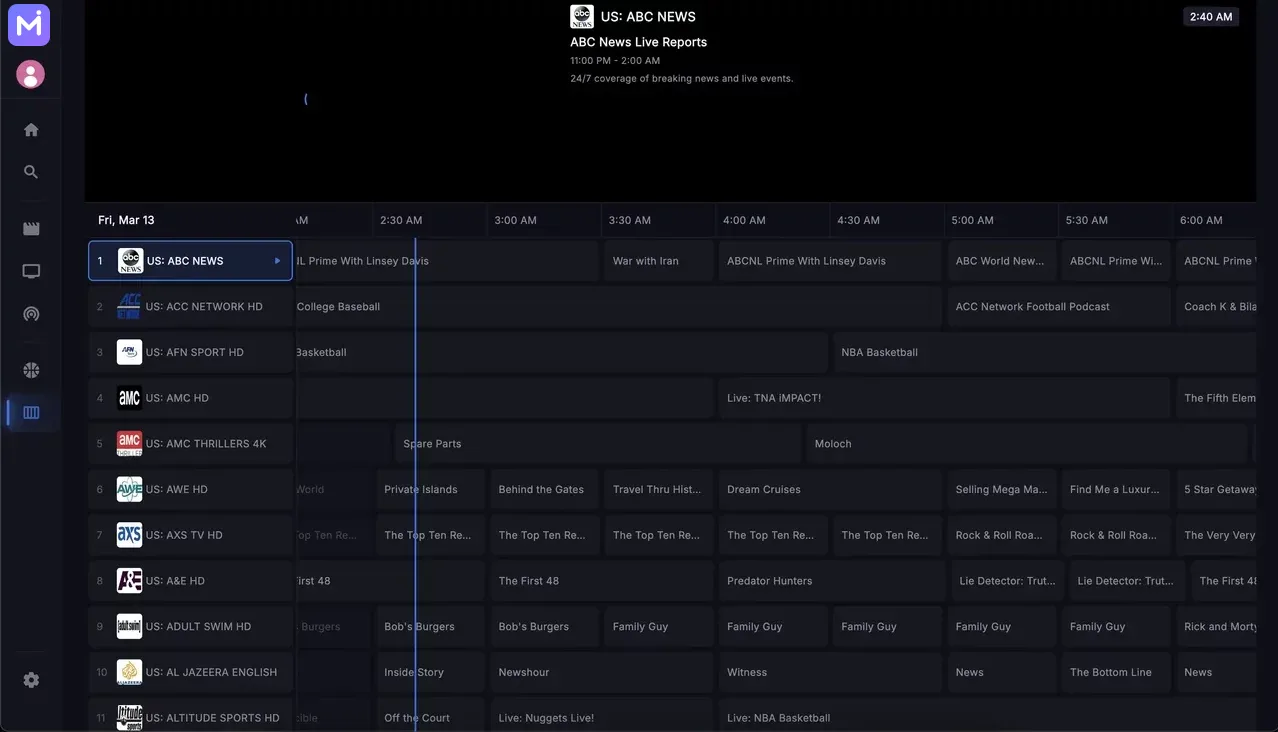This screenshot has width=1278, height=732.
Task: Select channel US: ACC NETWORK HD
Action: [190, 306]
